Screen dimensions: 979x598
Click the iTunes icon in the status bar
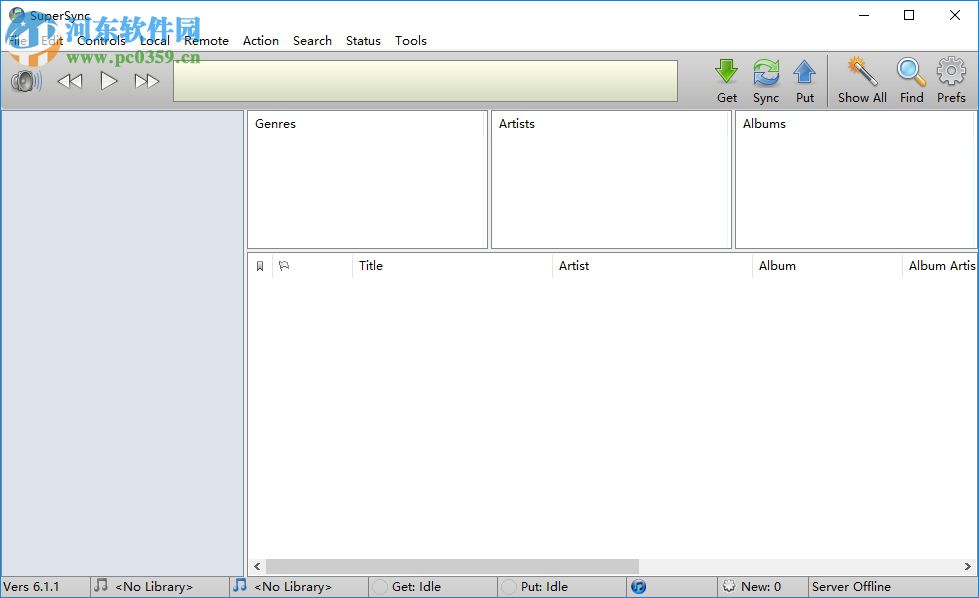click(x=638, y=587)
